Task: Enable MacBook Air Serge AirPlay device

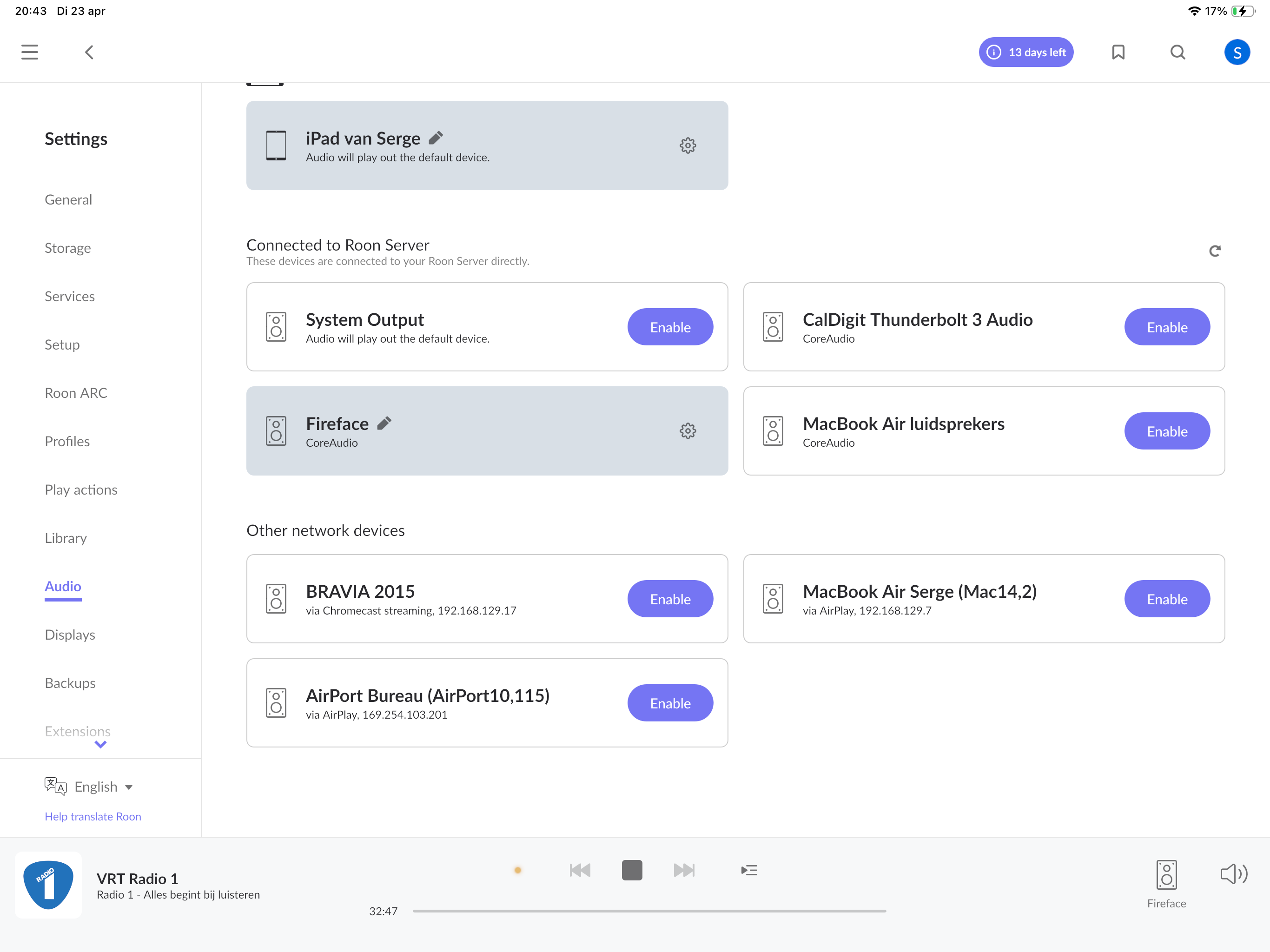Action: click(x=1167, y=599)
